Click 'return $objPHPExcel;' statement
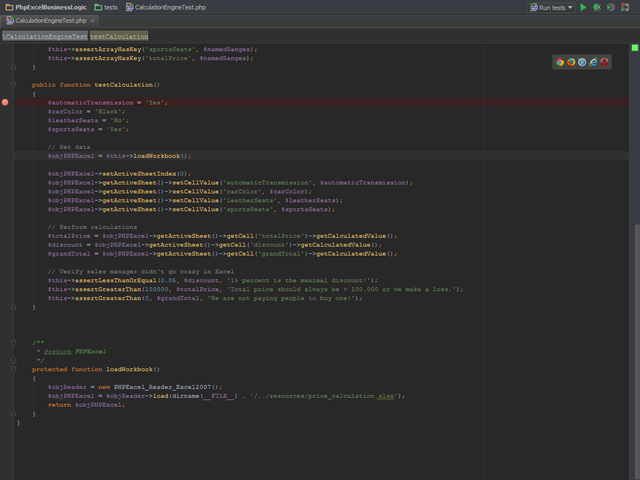 tap(87, 405)
